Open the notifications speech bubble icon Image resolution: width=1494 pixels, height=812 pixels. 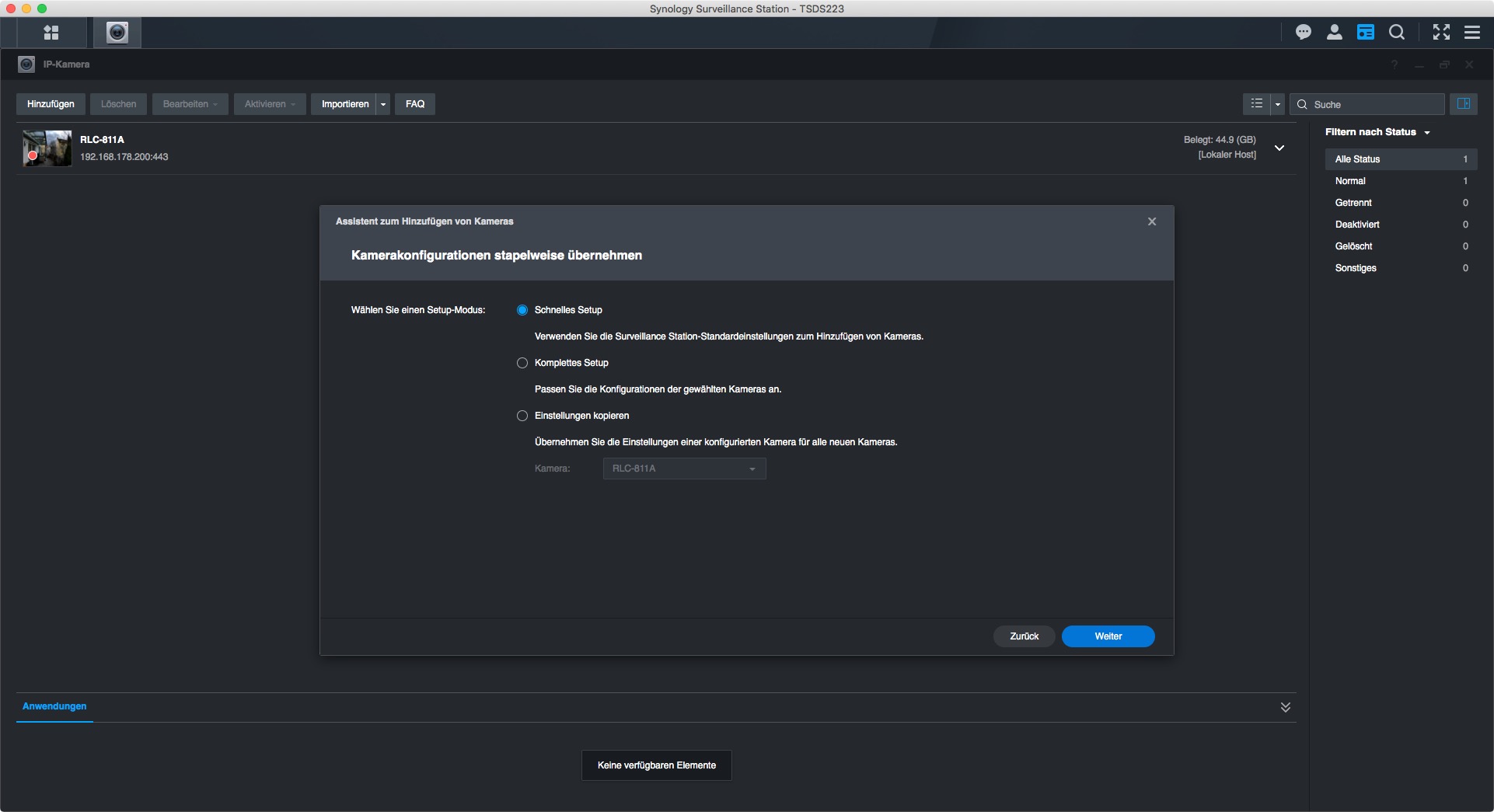pos(1304,32)
